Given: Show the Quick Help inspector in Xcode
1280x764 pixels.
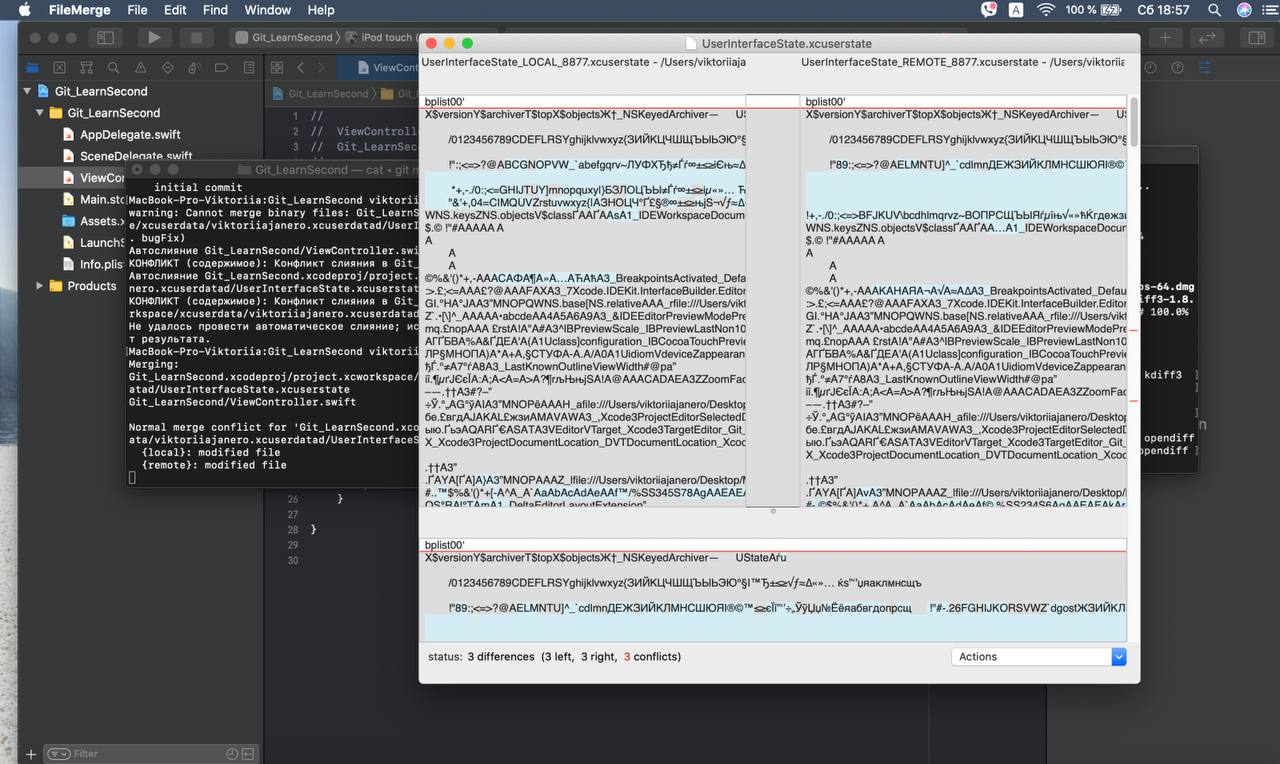Looking at the screenshot, I should coord(1177,68).
